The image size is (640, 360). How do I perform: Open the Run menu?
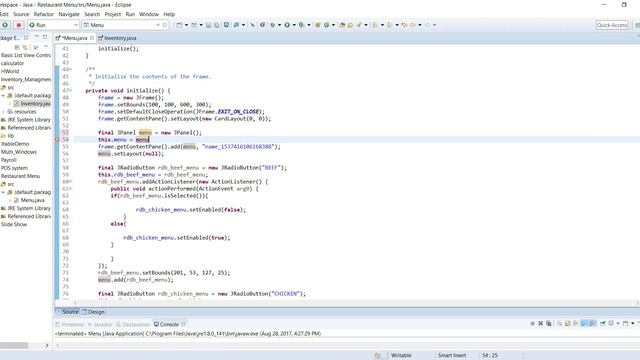coord(130,14)
